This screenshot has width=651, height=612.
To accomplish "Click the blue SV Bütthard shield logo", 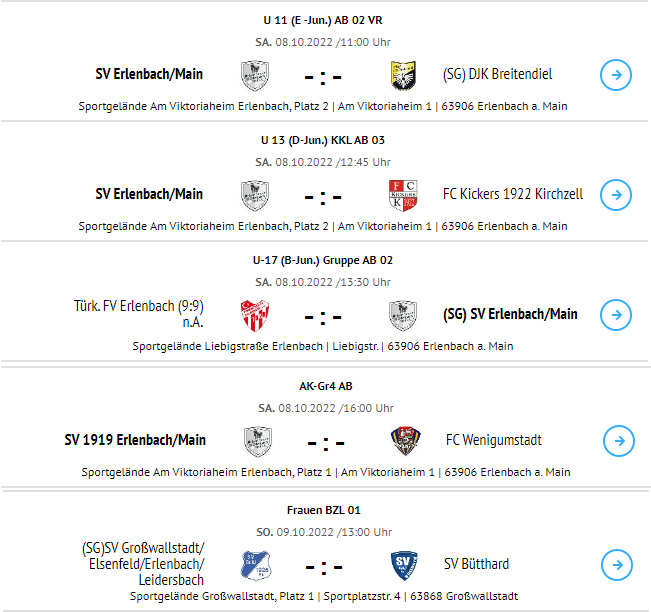I will pyautogui.click(x=404, y=565).
